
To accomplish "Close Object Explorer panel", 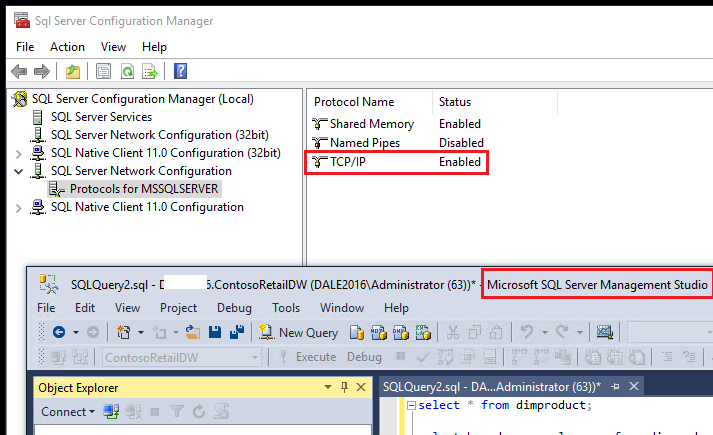I will (x=361, y=387).
